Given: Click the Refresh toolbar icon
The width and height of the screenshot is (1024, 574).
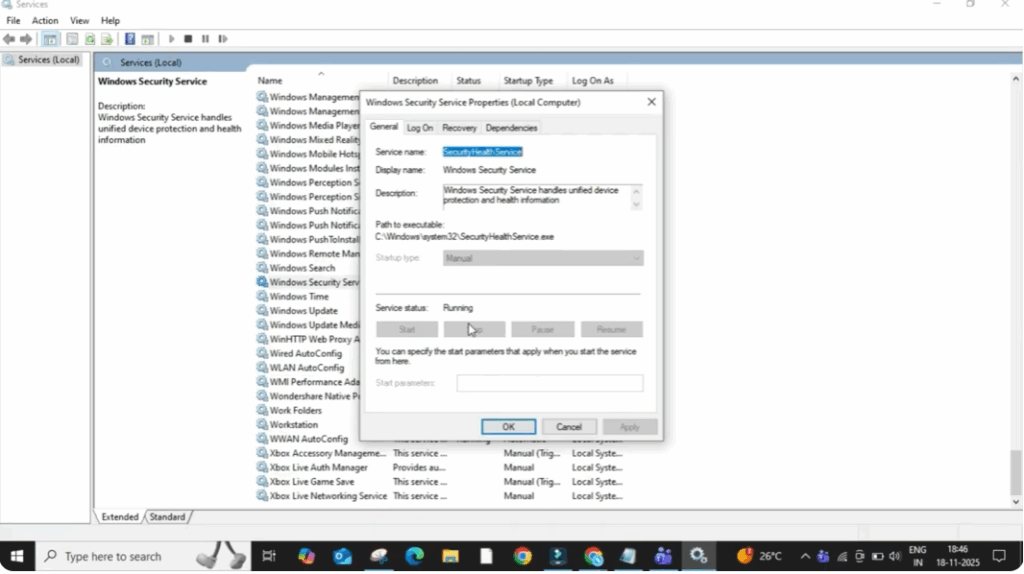Looking at the screenshot, I should point(89,39).
